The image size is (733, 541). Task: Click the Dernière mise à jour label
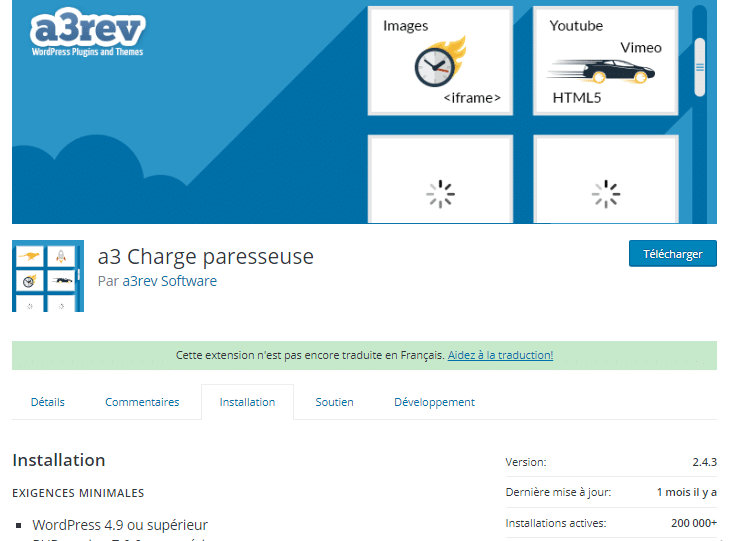(x=558, y=492)
